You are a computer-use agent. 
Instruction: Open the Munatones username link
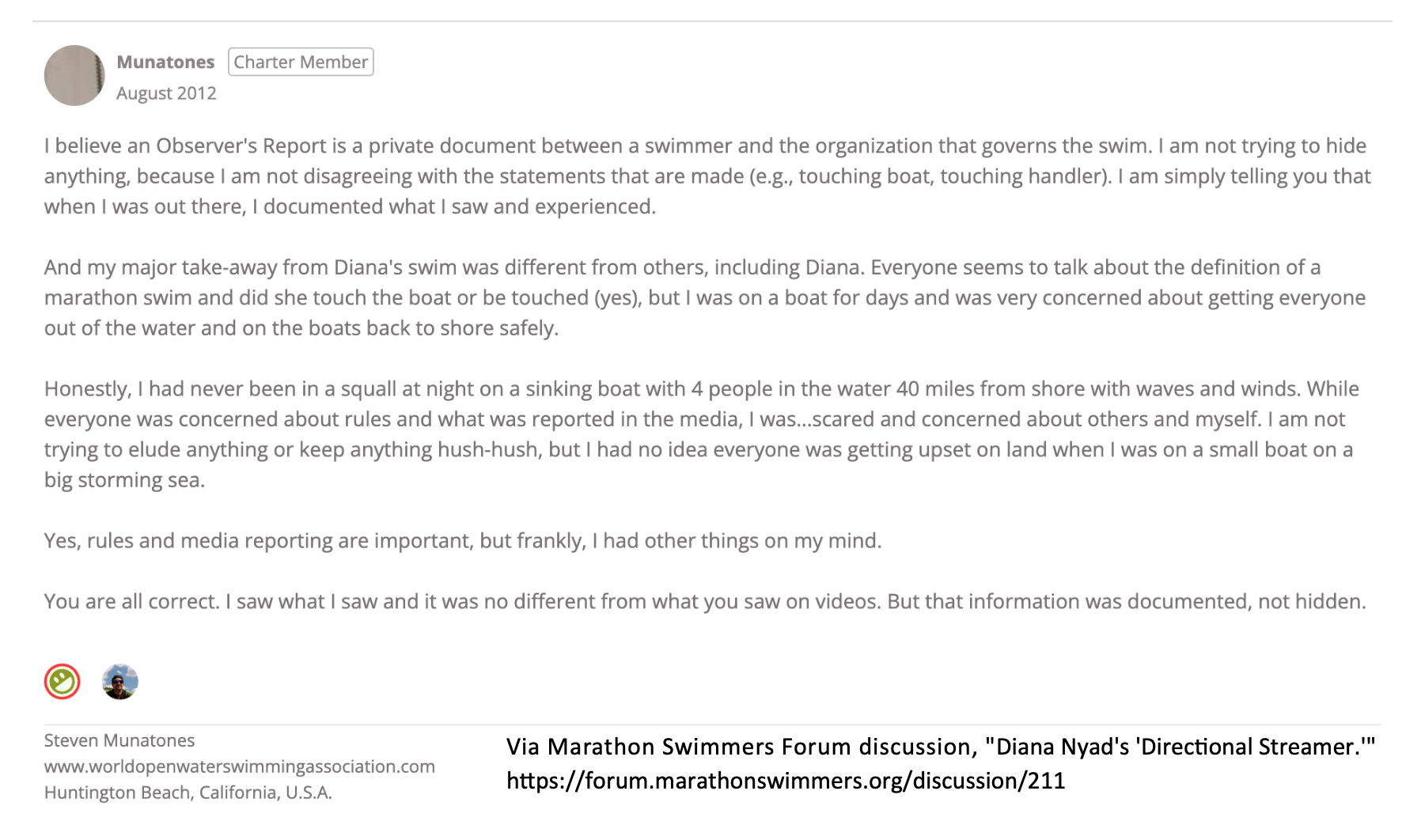pos(165,62)
